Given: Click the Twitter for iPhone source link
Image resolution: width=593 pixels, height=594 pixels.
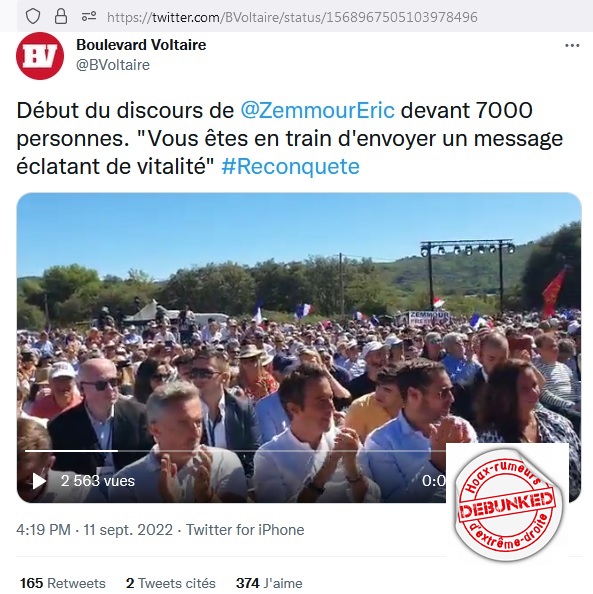Looking at the screenshot, I should 245,530.
